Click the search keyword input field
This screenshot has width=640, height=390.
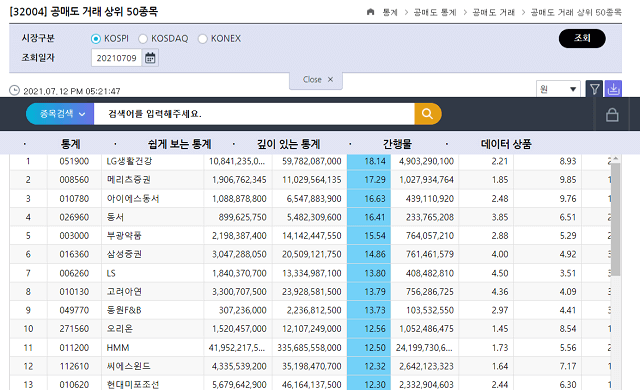click(x=254, y=114)
